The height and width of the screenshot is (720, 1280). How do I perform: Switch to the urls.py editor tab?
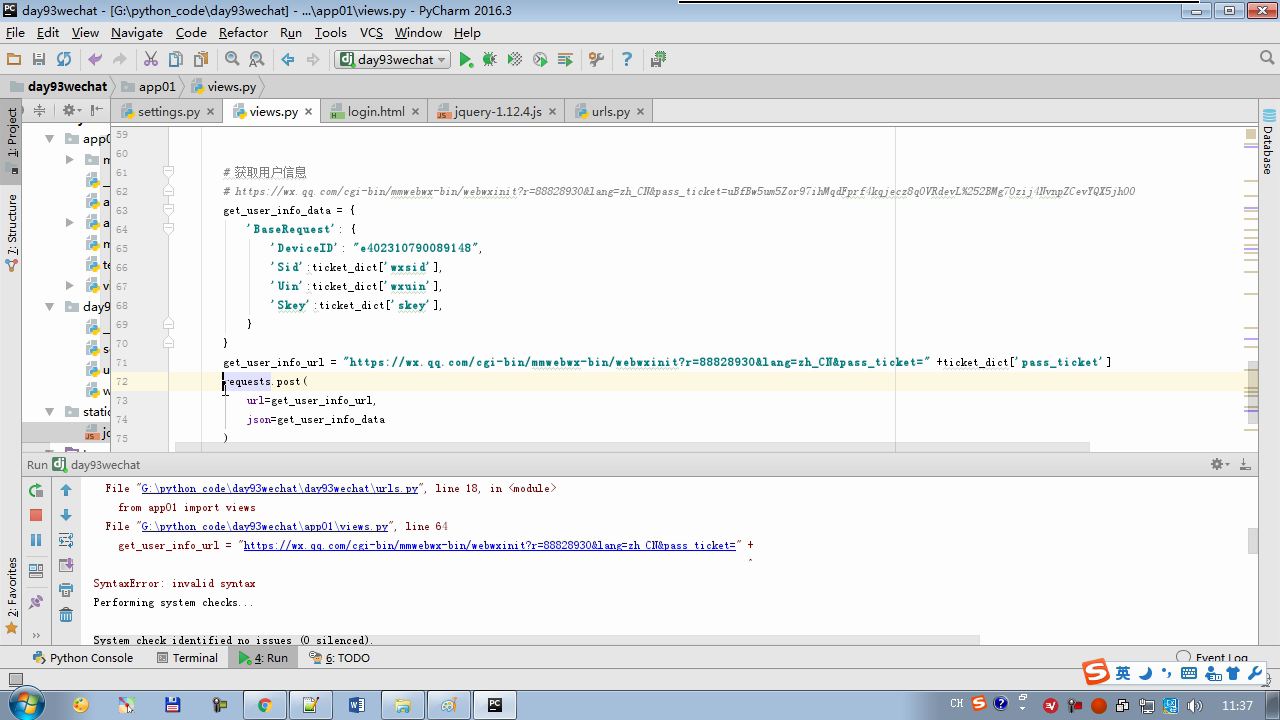point(609,112)
